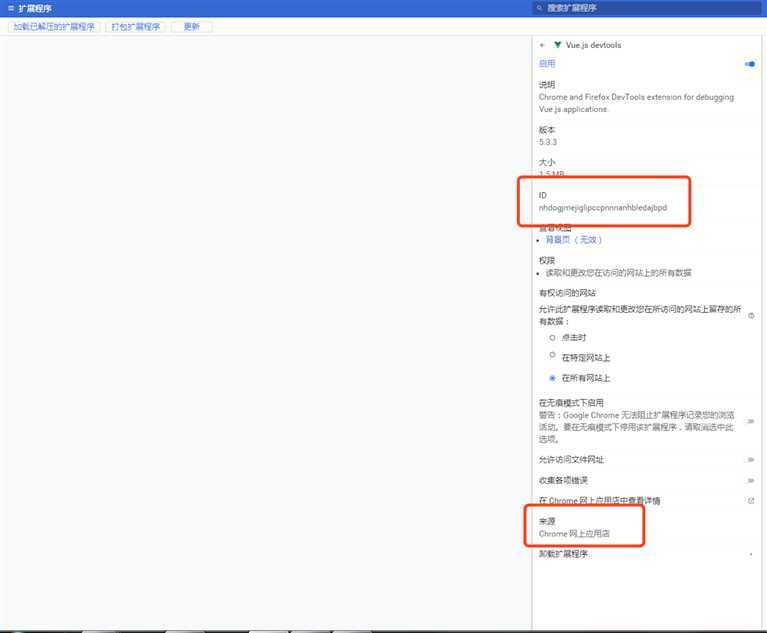767x633 pixels.
Task: Click the 有权访问的网站 heading
Action: pyautogui.click(x=567, y=293)
